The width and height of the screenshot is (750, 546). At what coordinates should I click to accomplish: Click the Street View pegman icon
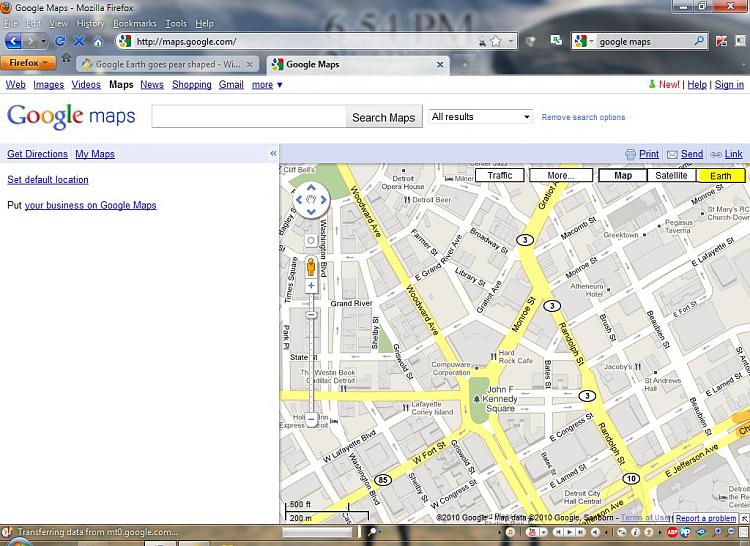click(311, 266)
